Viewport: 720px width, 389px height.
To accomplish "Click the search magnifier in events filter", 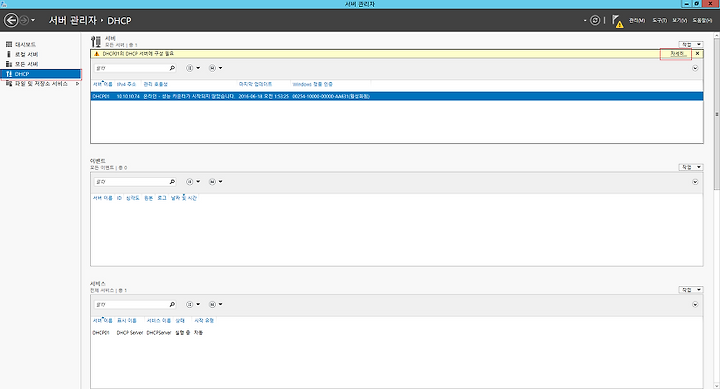I will [x=172, y=182].
